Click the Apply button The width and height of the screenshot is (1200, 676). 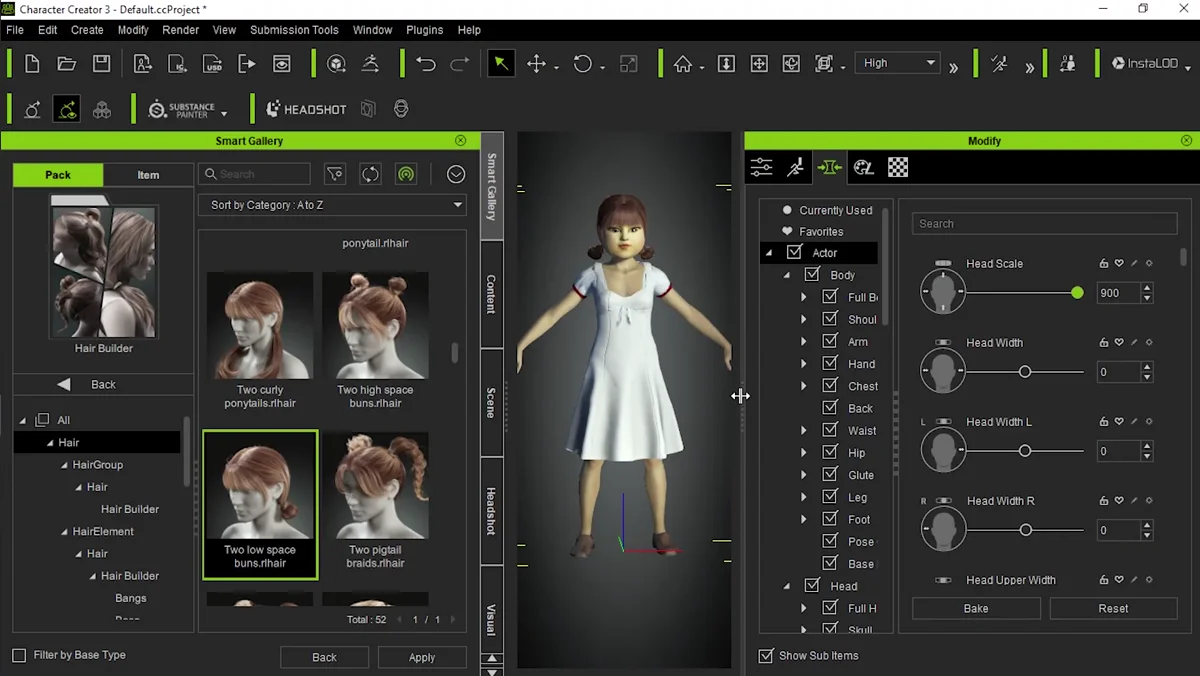pos(422,657)
